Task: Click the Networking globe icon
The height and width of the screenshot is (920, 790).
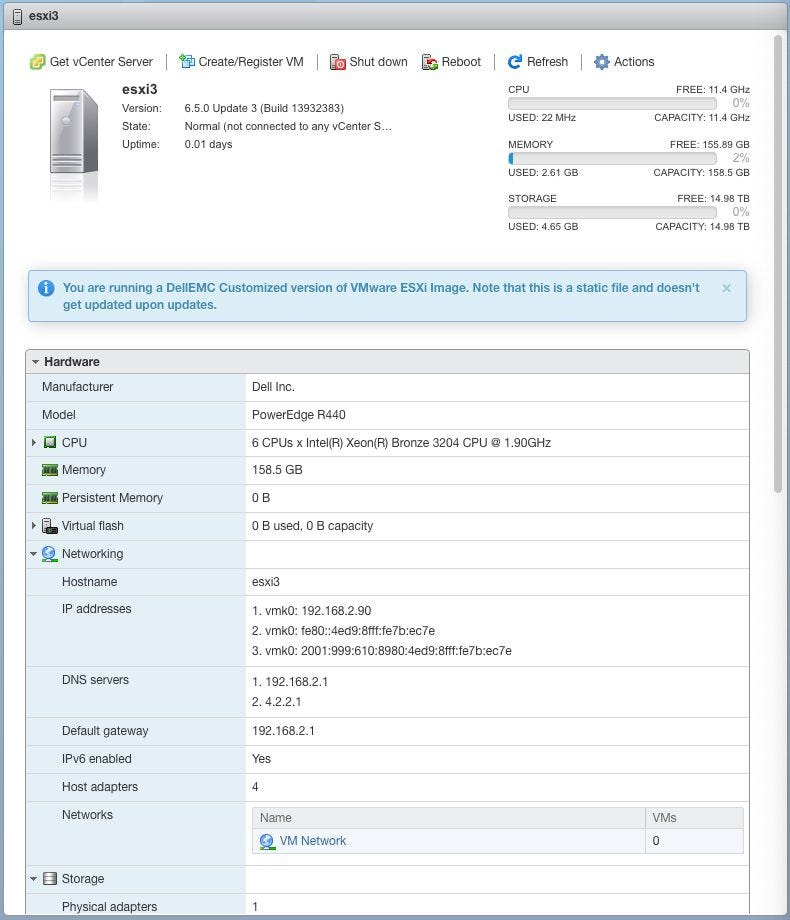Action: 49,554
